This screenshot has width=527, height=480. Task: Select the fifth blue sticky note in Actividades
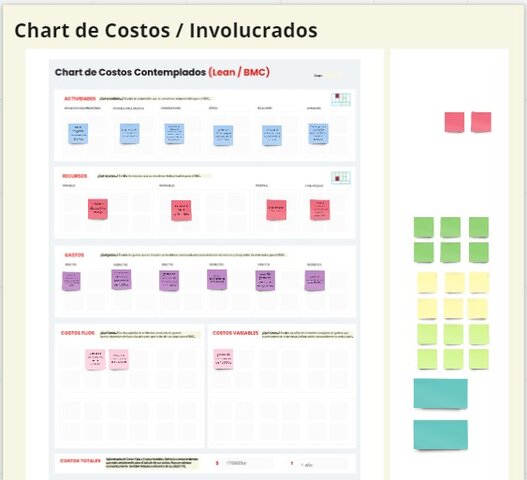point(272,136)
